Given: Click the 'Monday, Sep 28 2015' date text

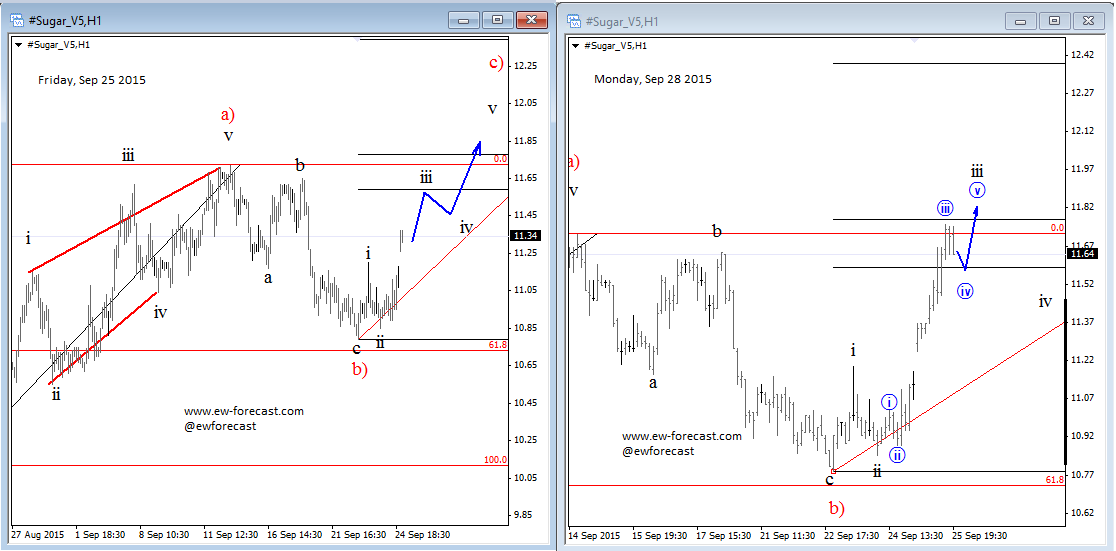Looking at the screenshot, I should tap(652, 79).
